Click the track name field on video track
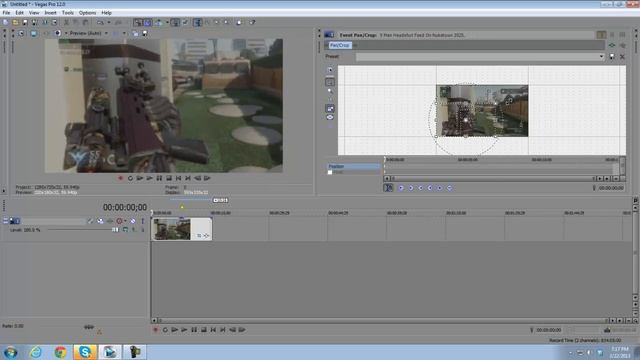 (53, 221)
